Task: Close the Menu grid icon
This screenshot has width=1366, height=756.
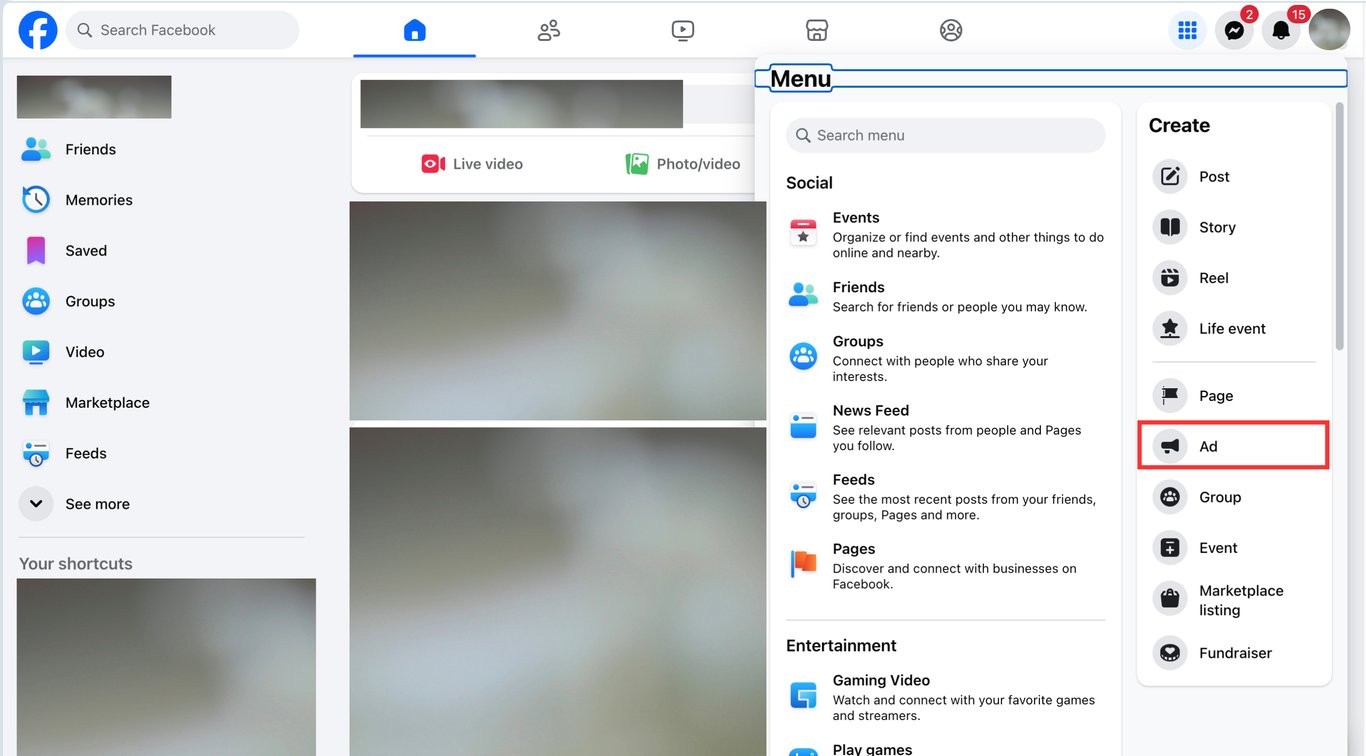Action: (1187, 30)
